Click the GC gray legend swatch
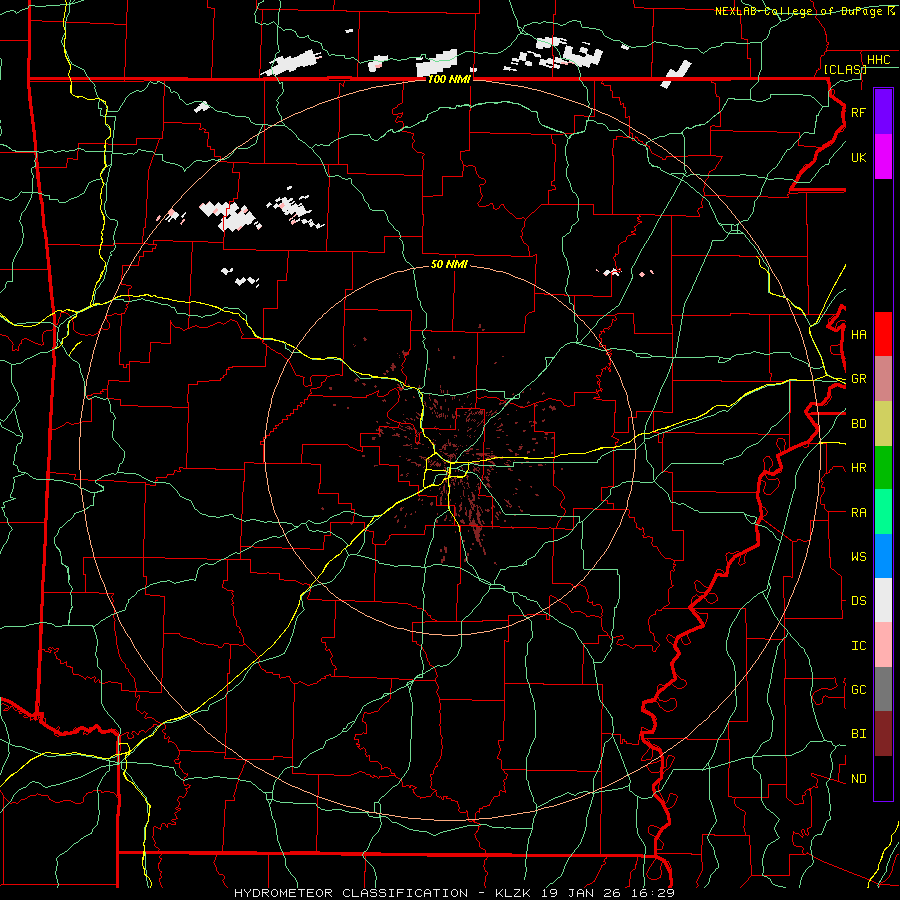Image resolution: width=900 pixels, height=900 pixels. (883, 689)
